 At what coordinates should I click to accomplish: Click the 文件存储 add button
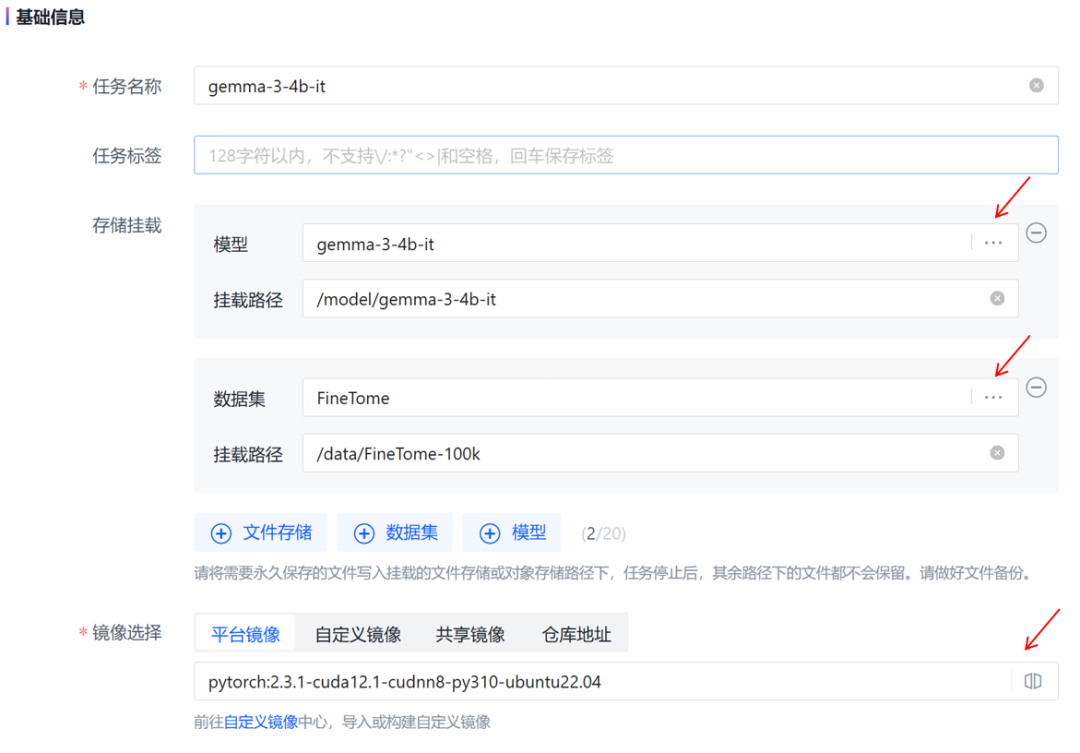[260, 532]
